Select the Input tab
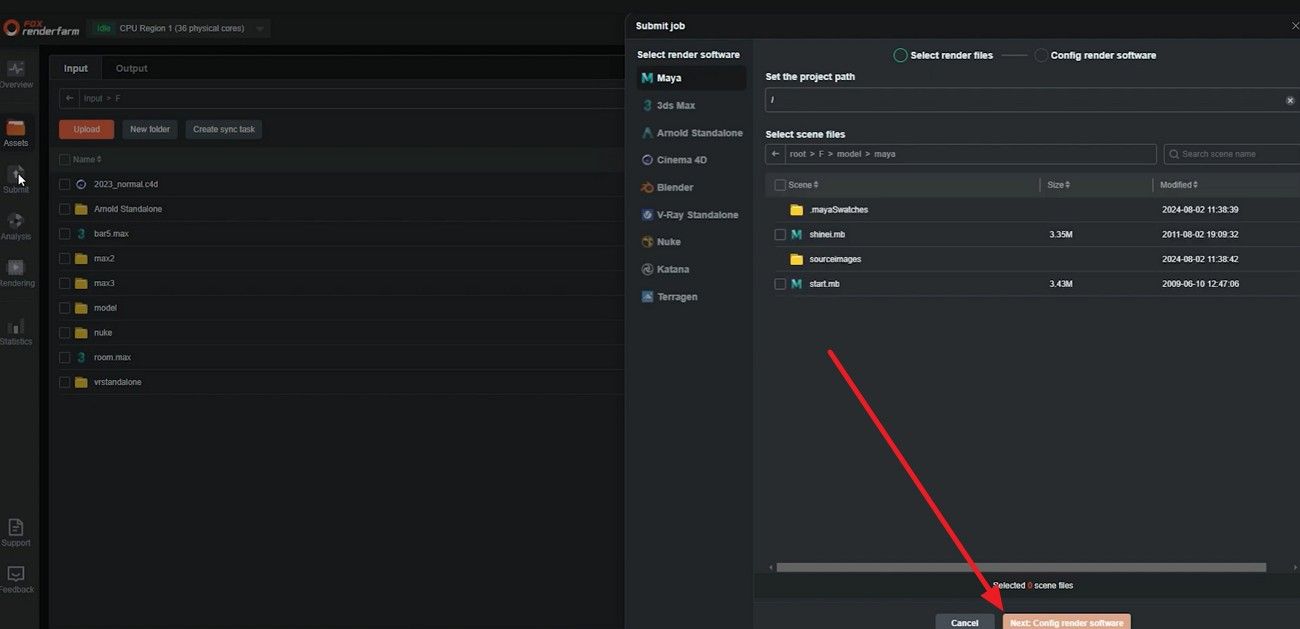1300x629 pixels. (x=74, y=67)
